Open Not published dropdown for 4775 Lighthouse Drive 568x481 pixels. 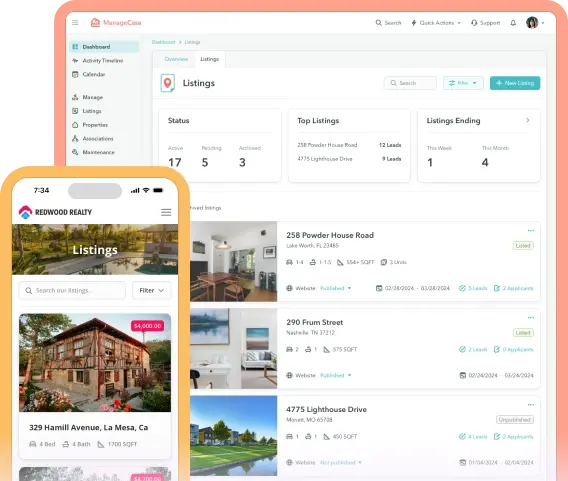pyautogui.click(x=341, y=463)
